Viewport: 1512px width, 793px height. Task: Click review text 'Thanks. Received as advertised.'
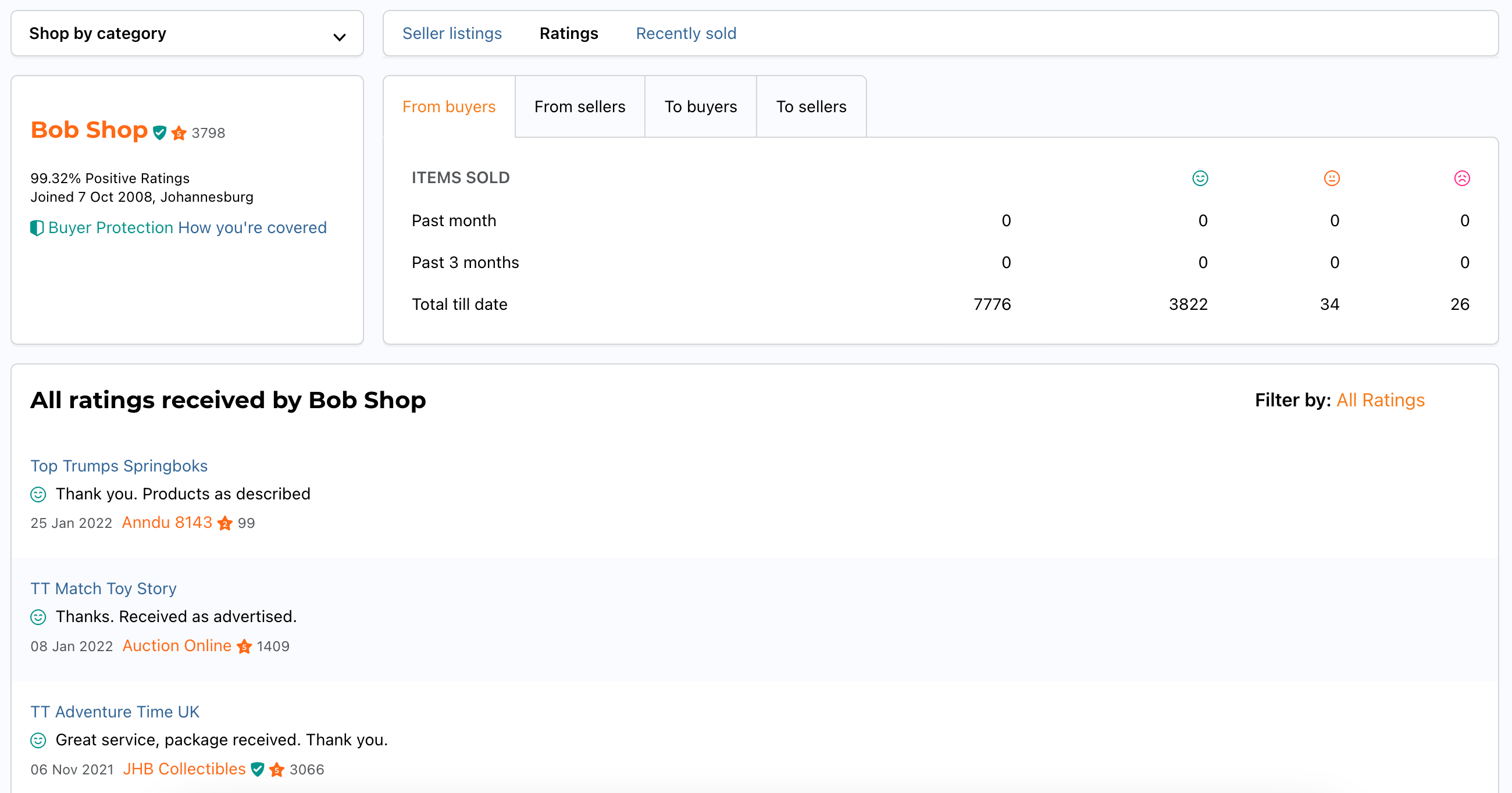(176, 617)
